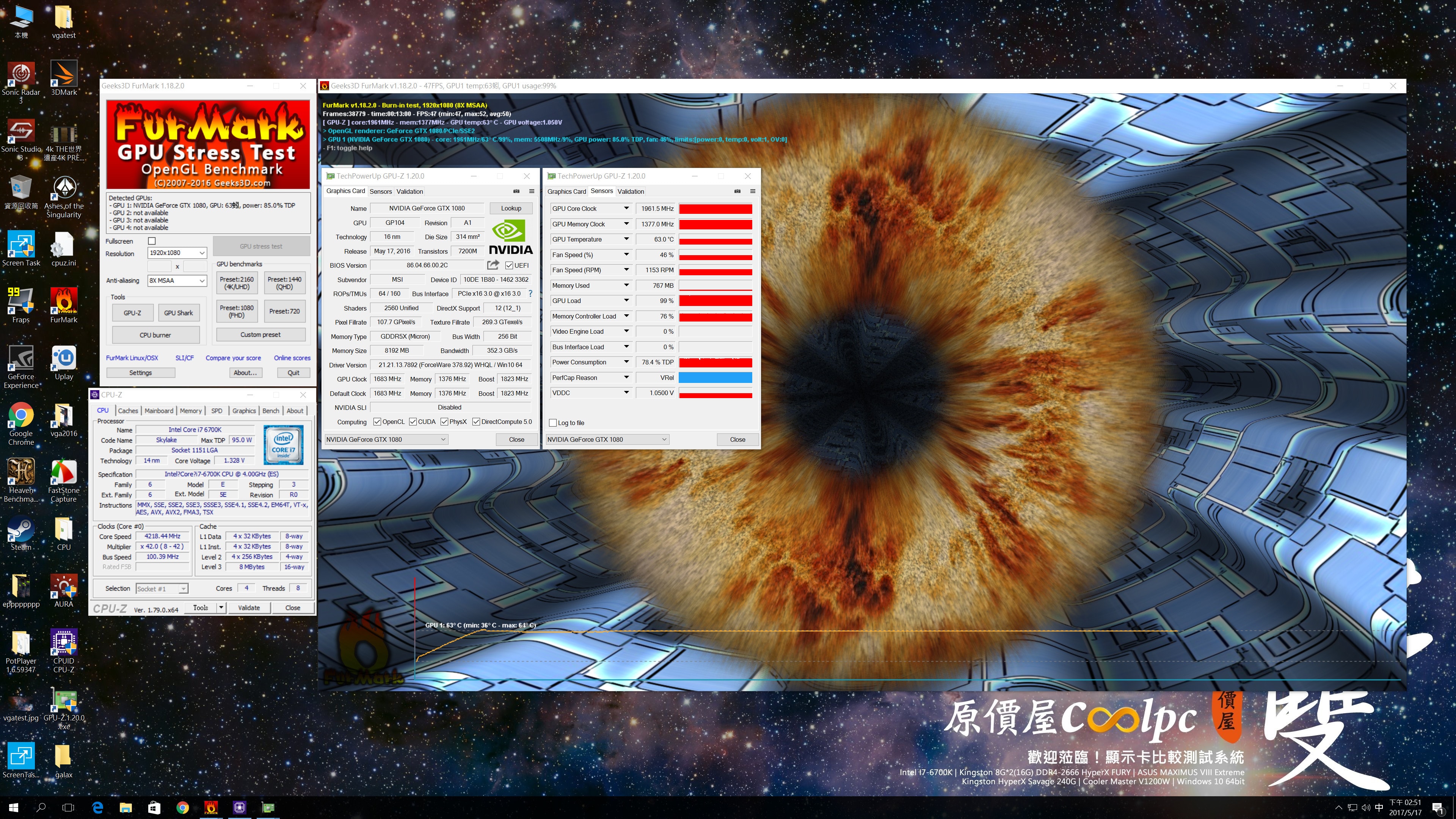Click the CPU burner button in FurMark
Screen dimensions: 1456x819
[155, 334]
